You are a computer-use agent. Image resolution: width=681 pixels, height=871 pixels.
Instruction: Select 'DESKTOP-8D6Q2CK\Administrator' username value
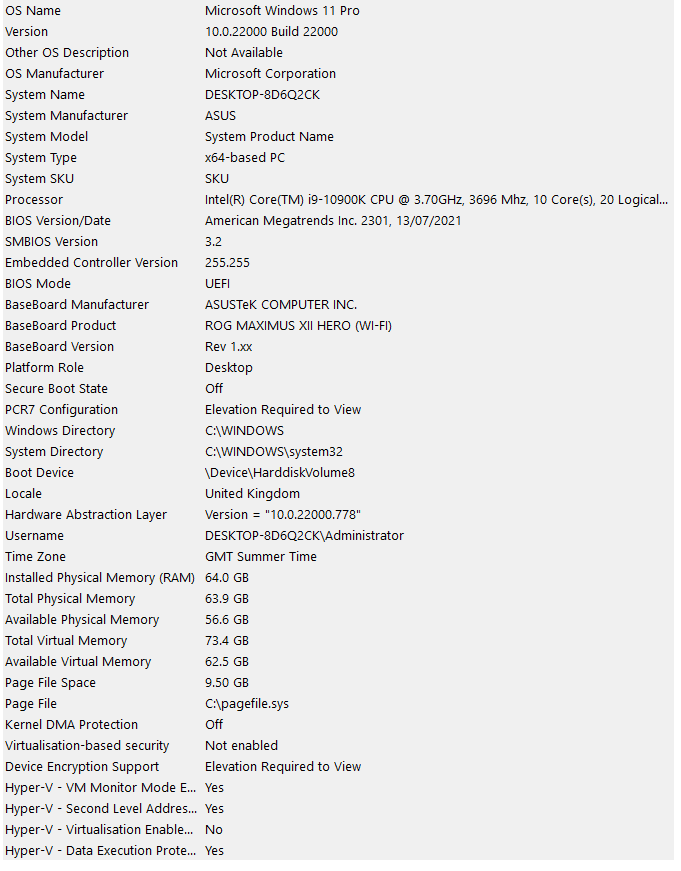point(304,536)
